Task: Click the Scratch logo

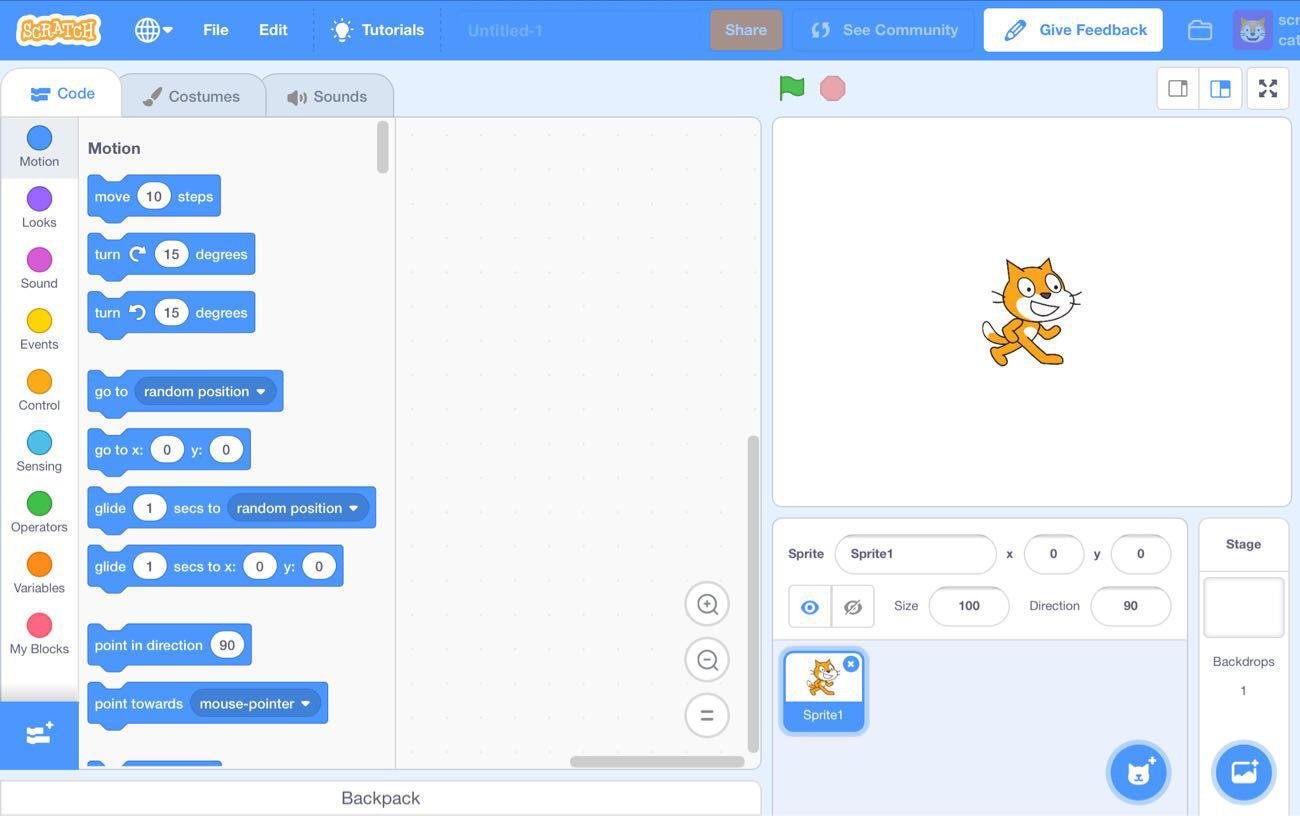Action: click(x=58, y=30)
